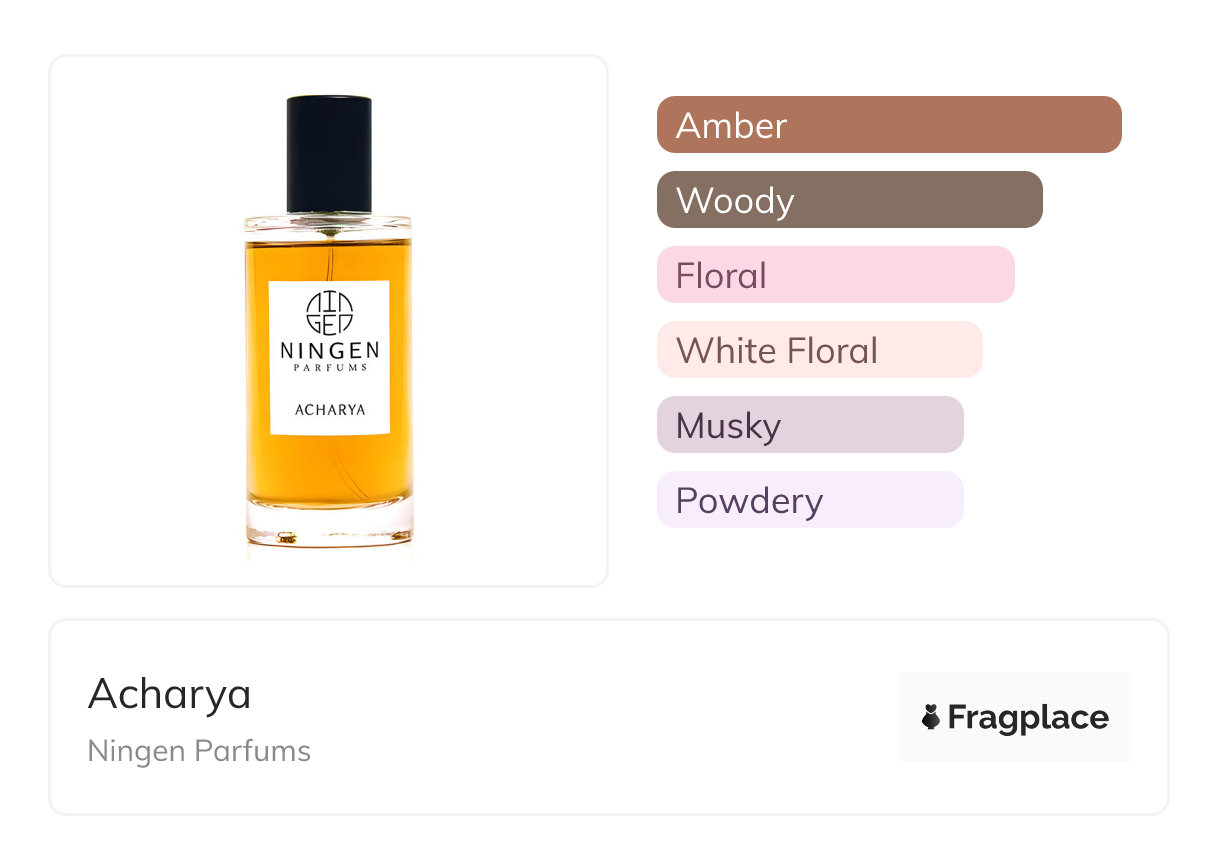The image size is (1218, 864).
Task: Click the Fragplace logo
Action: pos(1015,717)
